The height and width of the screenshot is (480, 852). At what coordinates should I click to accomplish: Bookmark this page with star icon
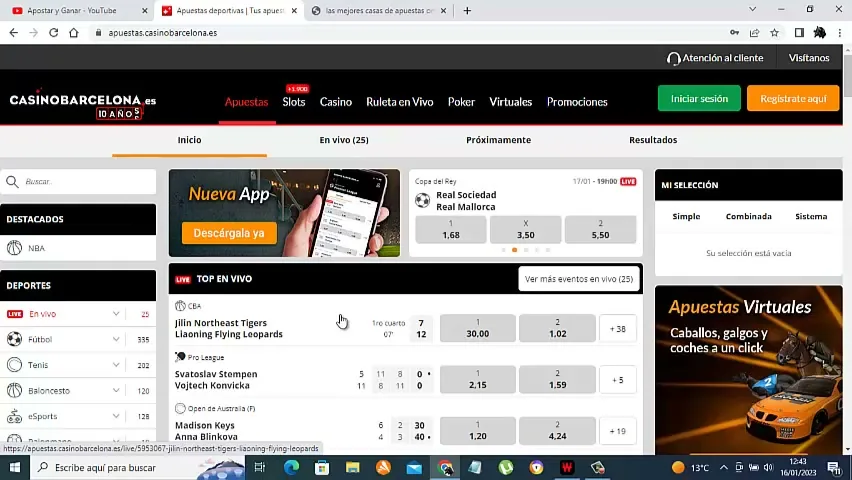(774, 33)
